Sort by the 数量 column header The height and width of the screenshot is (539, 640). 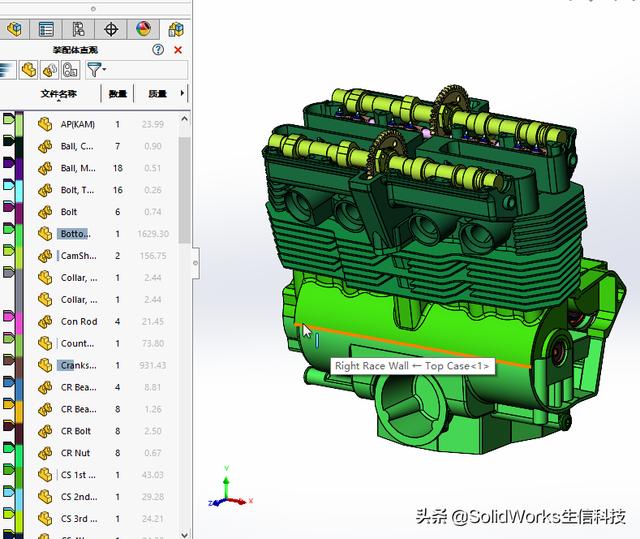118,94
